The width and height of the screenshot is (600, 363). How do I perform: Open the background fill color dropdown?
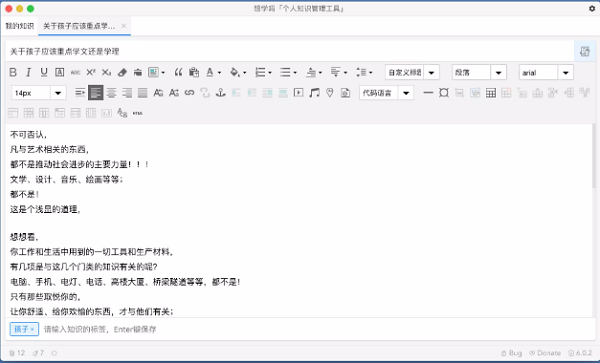point(245,72)
